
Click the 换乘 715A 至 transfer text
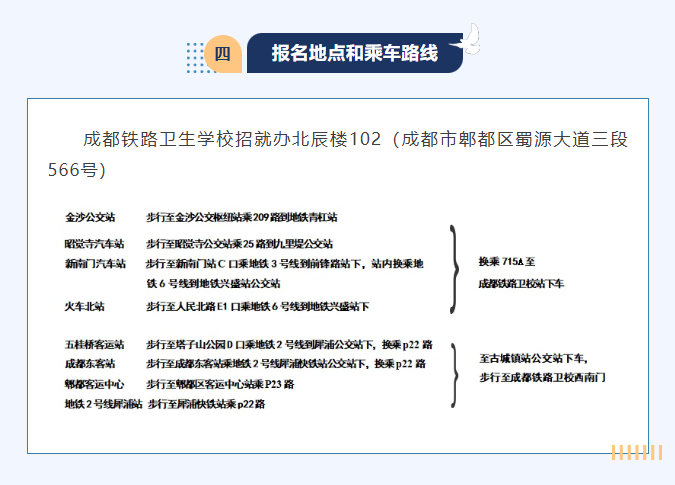pos(507,261)
